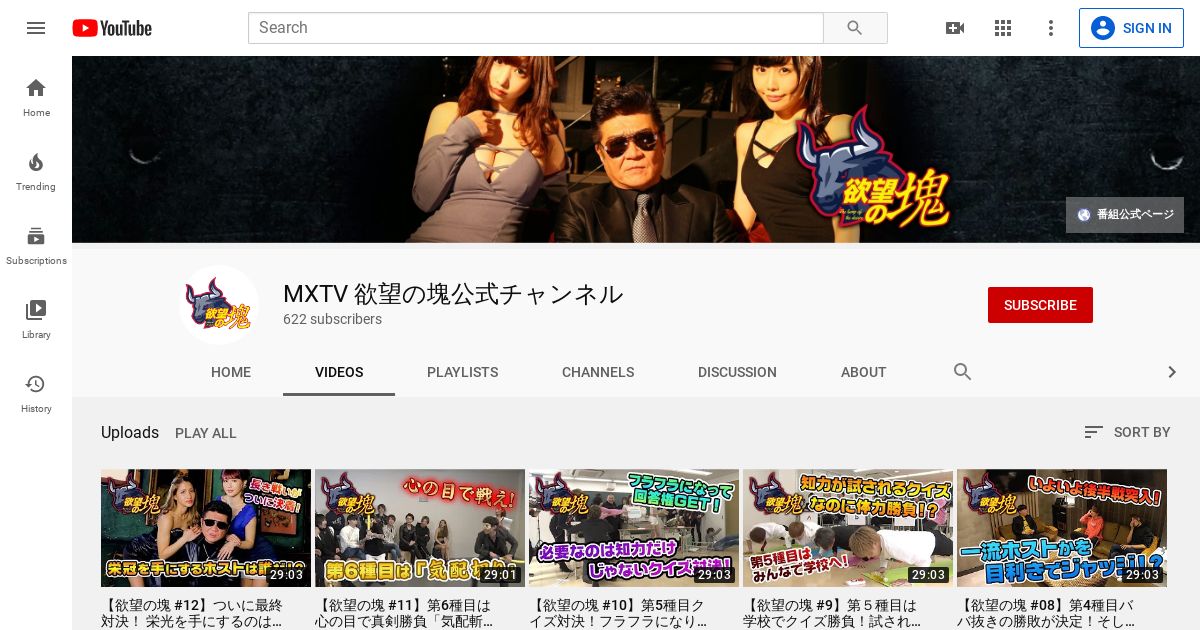Open the DISCUSSION tab
This screenshot has height=630, width=1200.
(737, 372)
